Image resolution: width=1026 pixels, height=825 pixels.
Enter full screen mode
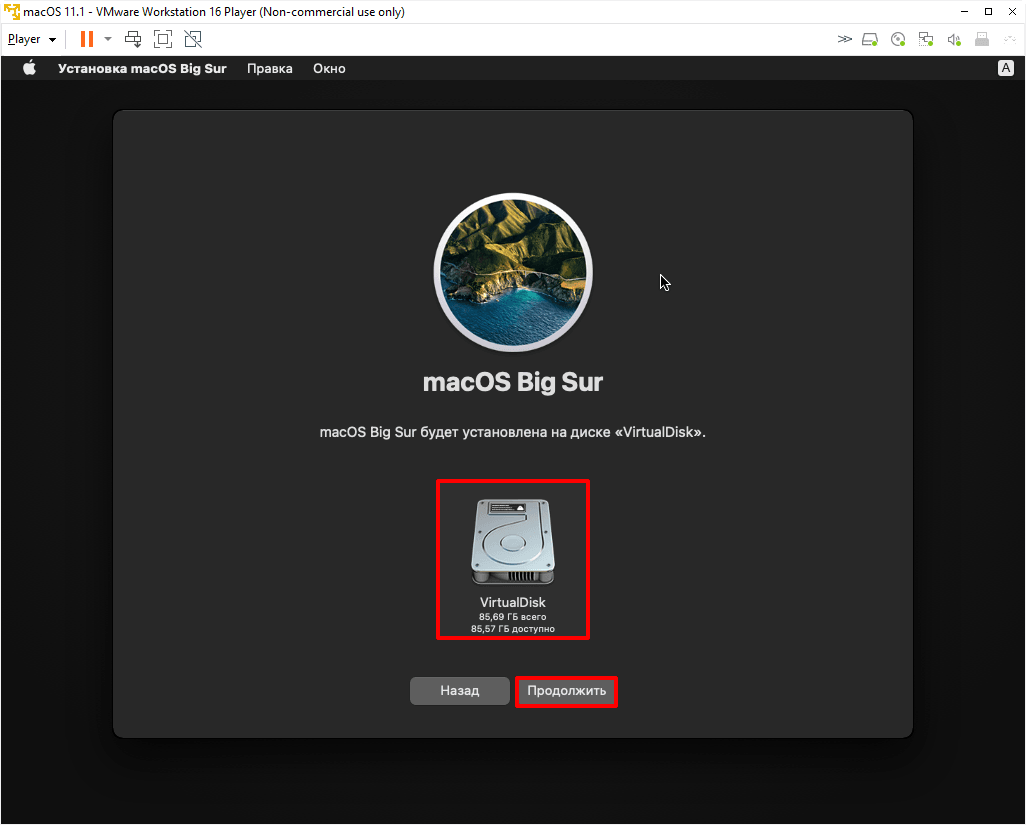tap(163, 39)
